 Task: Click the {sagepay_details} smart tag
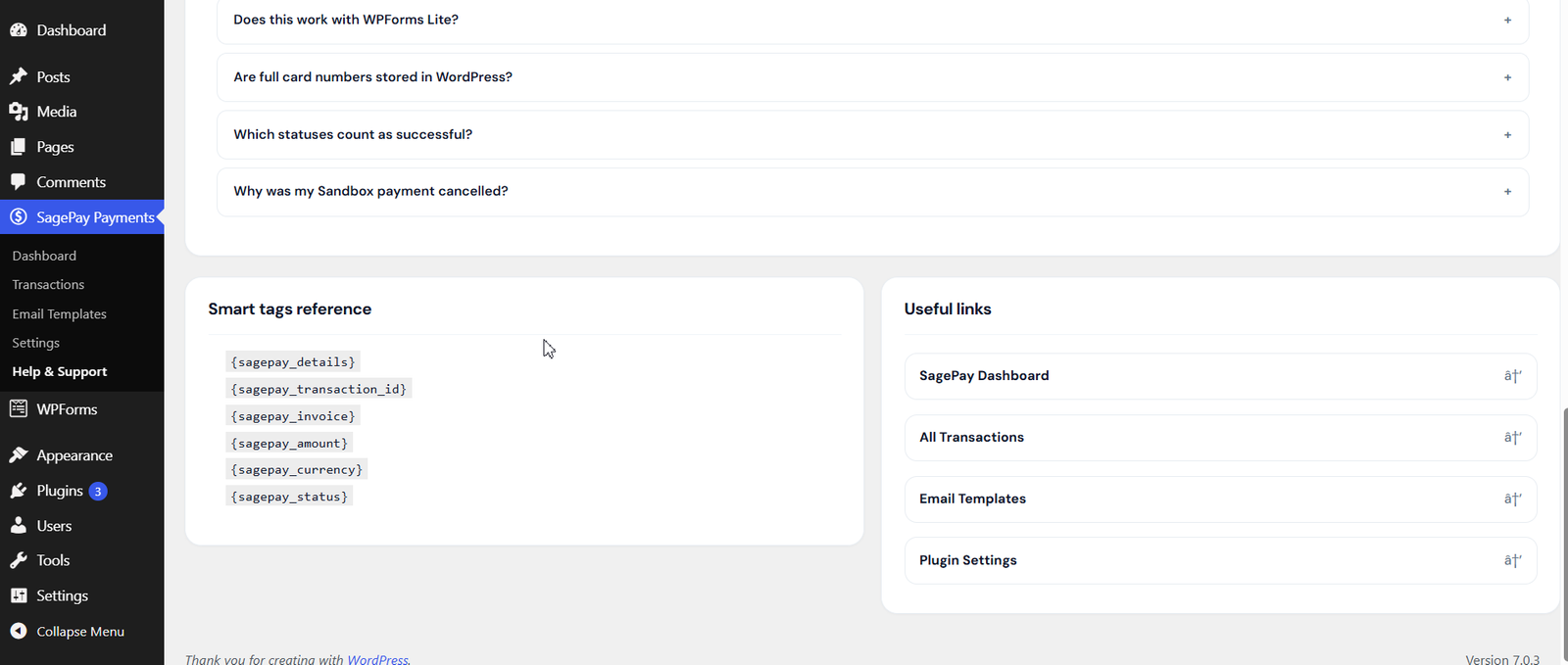293,362
